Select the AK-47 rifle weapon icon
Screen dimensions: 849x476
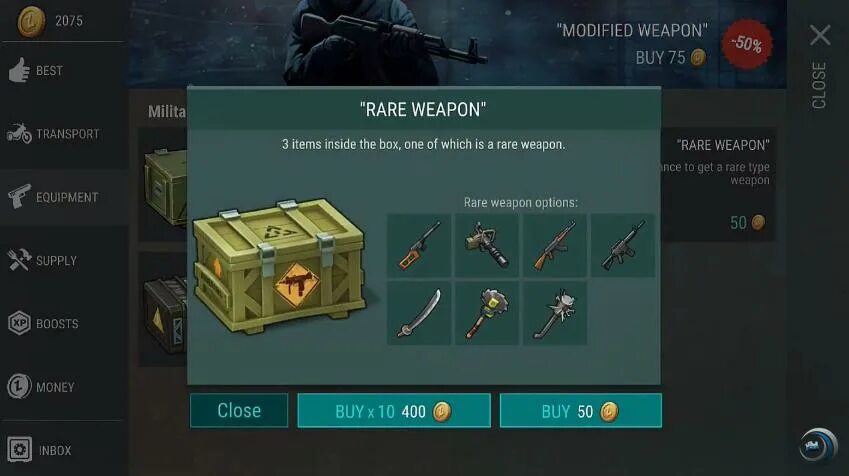point(554,245)
